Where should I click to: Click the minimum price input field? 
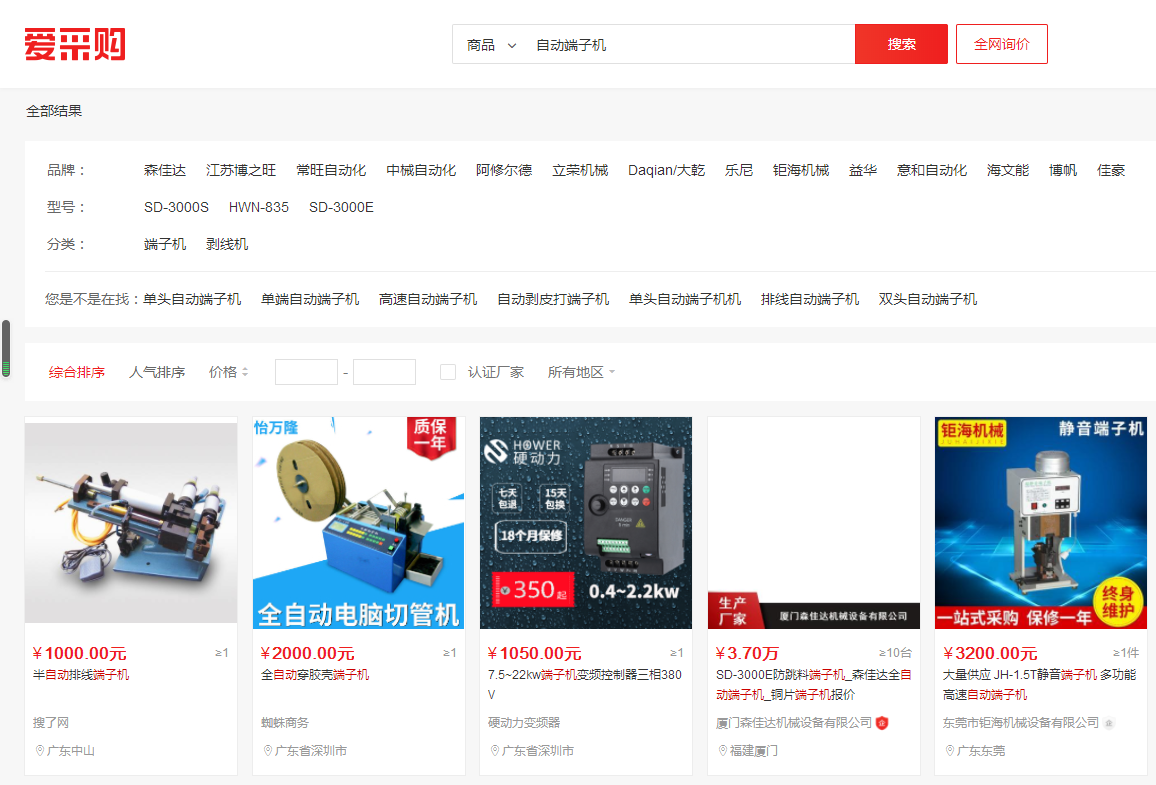pyautogui.click(x=306, y=372)
